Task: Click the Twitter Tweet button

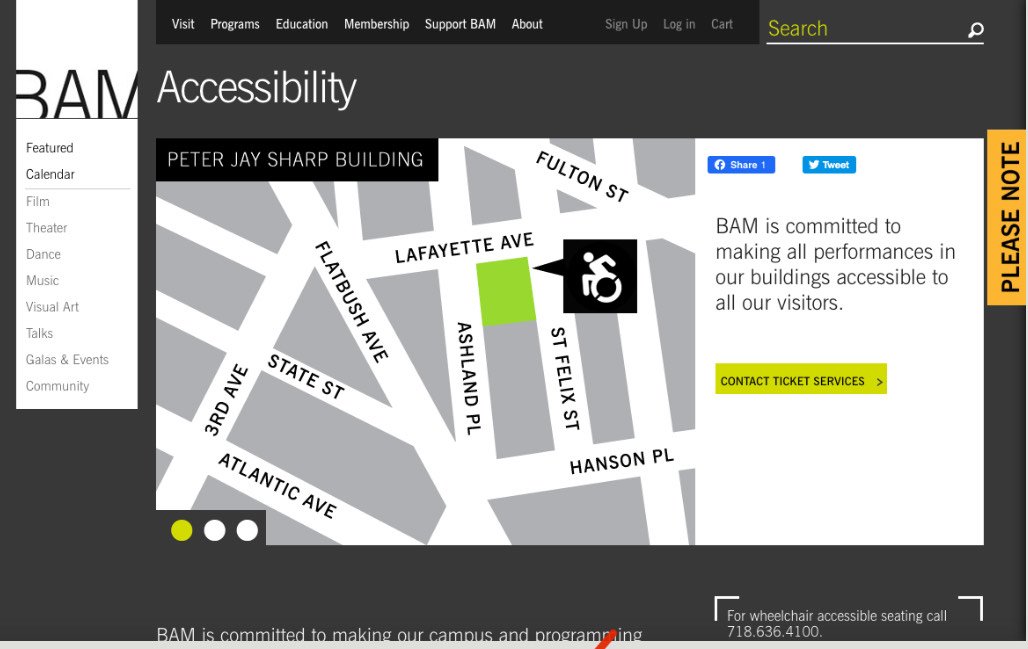Action: point(829,165)
